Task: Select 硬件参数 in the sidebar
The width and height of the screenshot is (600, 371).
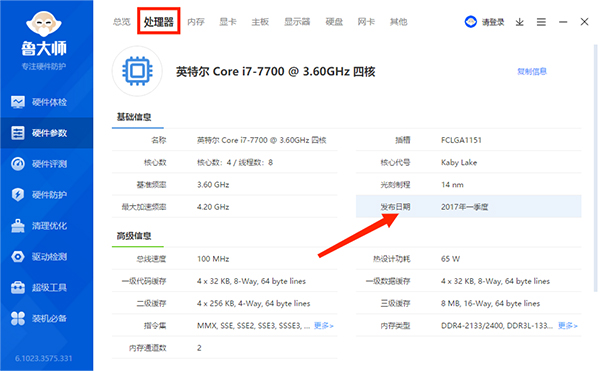Action: tap(46, 133)
